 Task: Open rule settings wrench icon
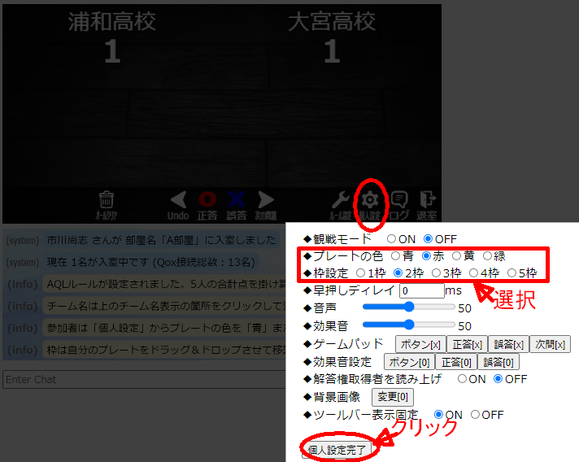(340, 200)
